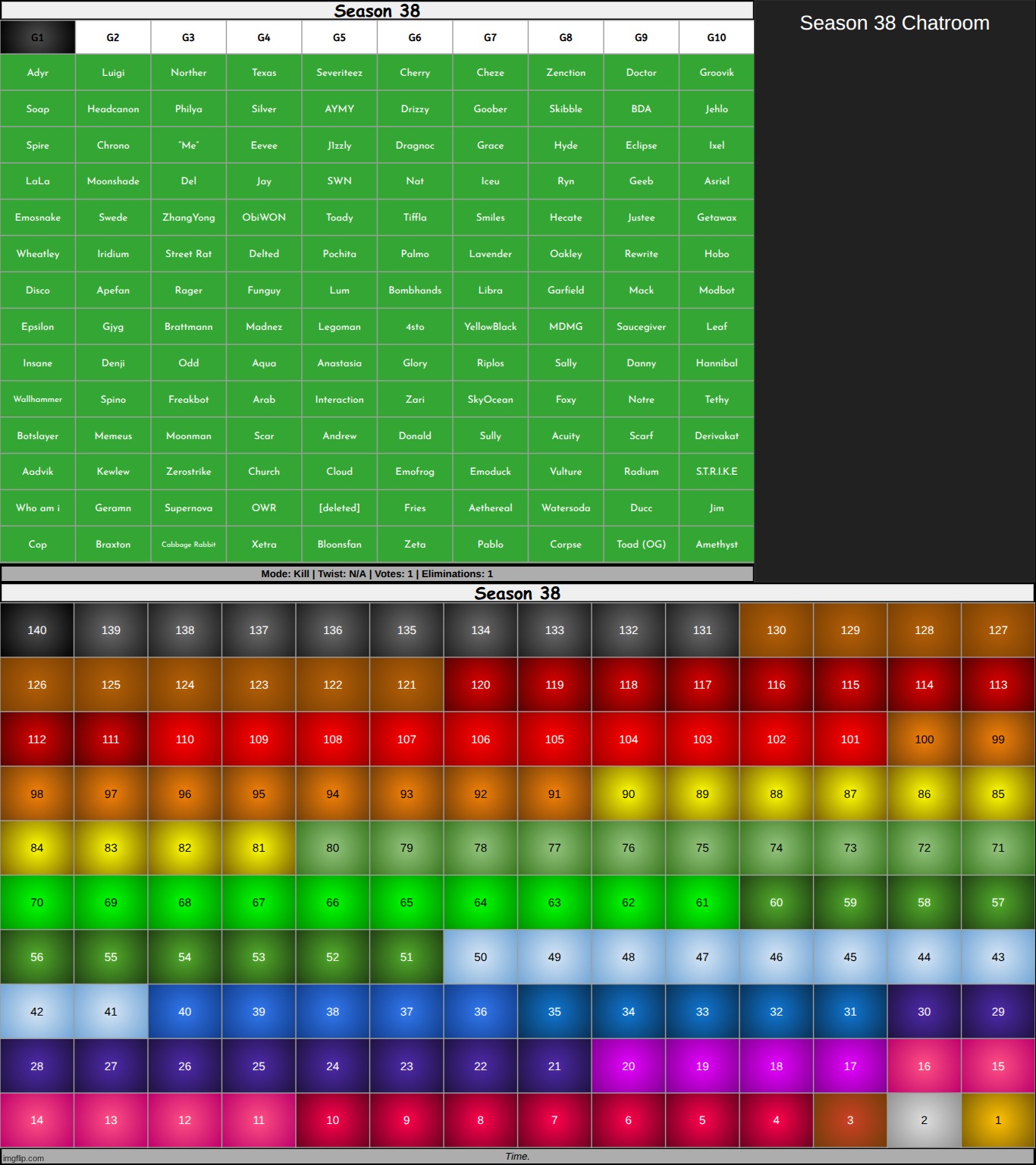
Task: Select the magenta tile numbered 20
Action: coord(628,1066)
